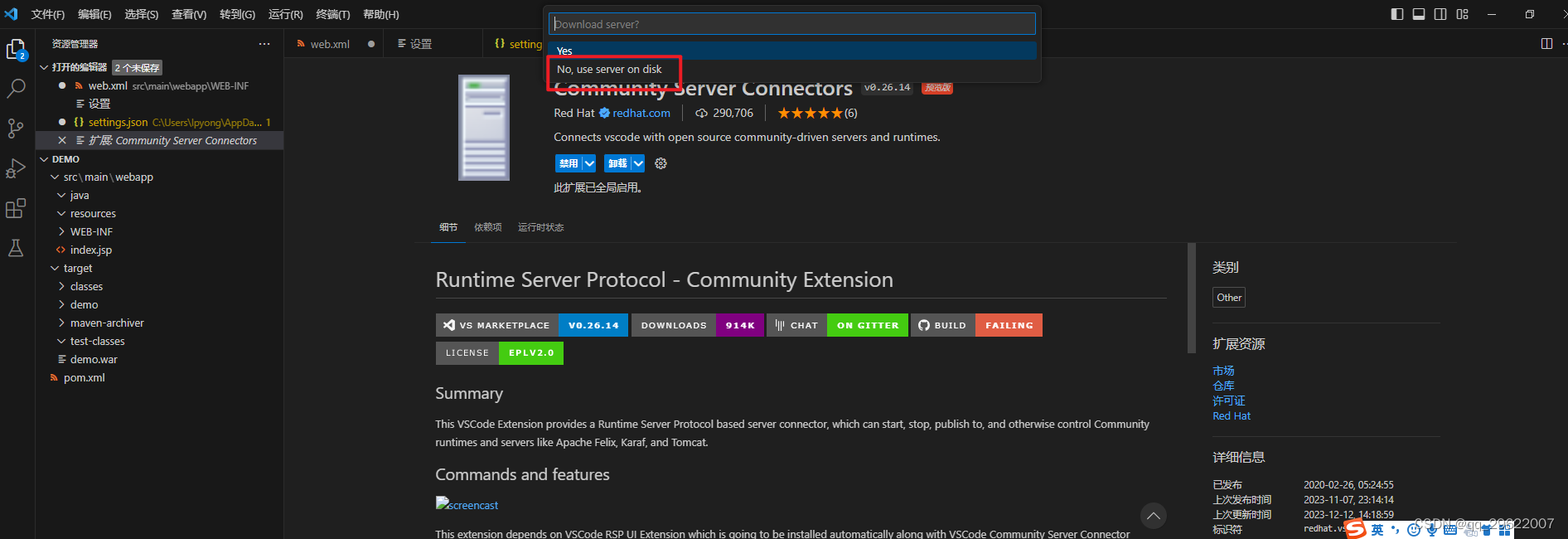
Task: Switch to the 依赖项 tab
Action: [487, 227]
